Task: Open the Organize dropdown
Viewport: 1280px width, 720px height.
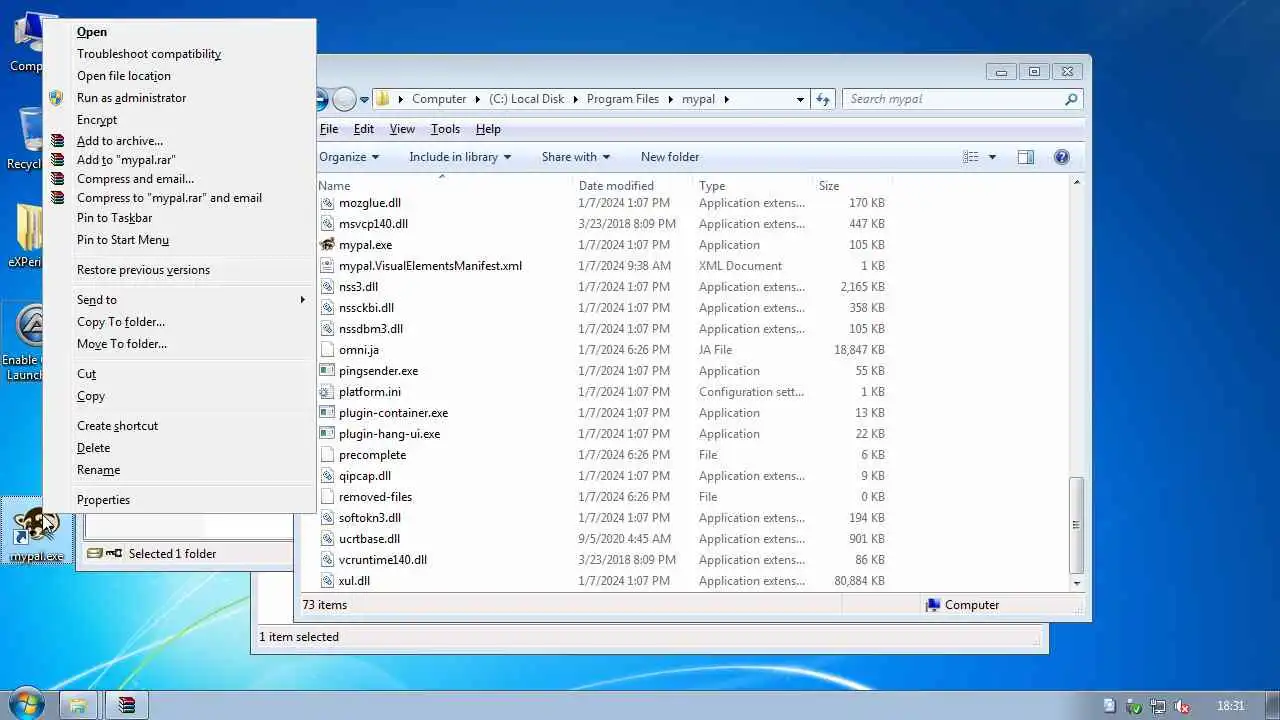Action: [x=349, y=157]
